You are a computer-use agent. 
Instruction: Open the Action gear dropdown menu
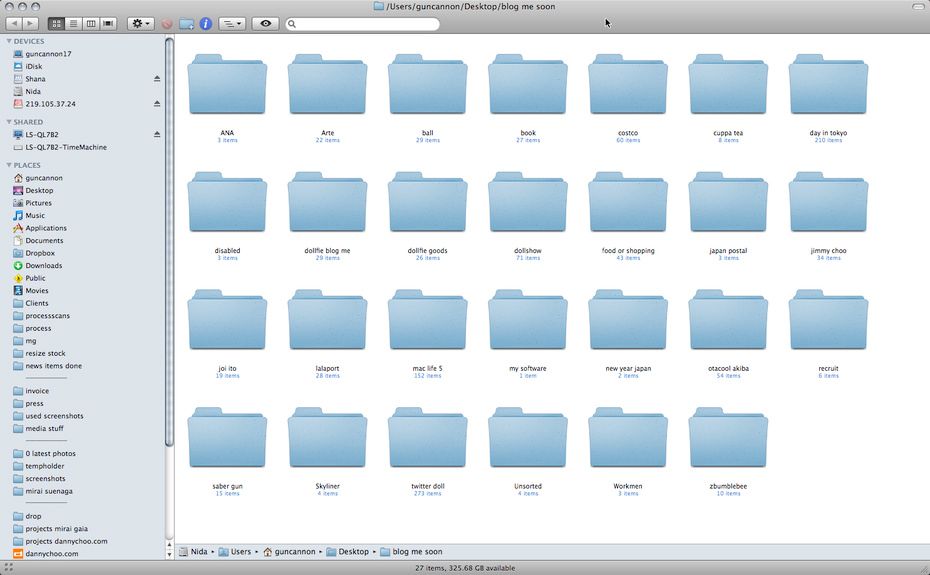(x=140, y=23)
